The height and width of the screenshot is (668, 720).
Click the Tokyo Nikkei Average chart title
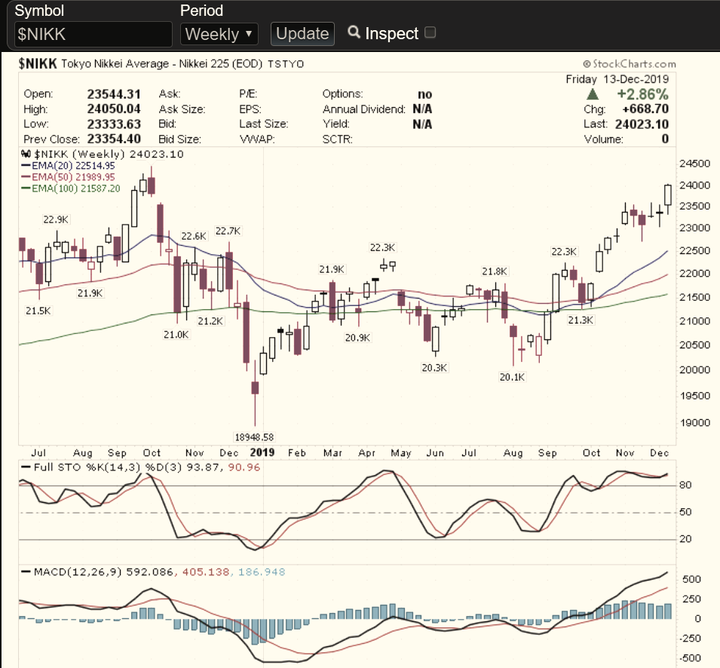coord(162,64)
